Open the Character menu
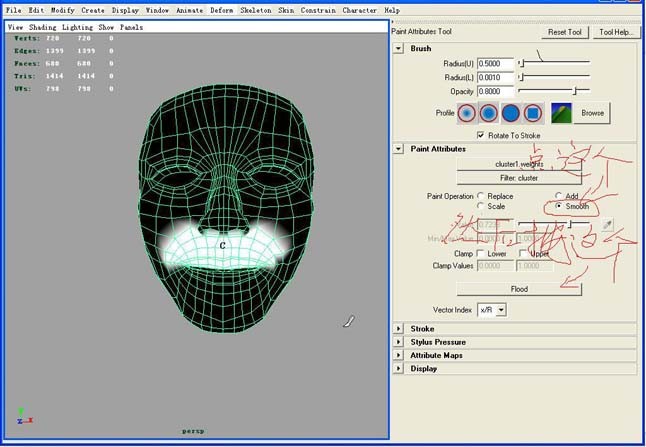The width and height of the screenshot is (646, 447). pyautogui.click(x=360, y=10)
